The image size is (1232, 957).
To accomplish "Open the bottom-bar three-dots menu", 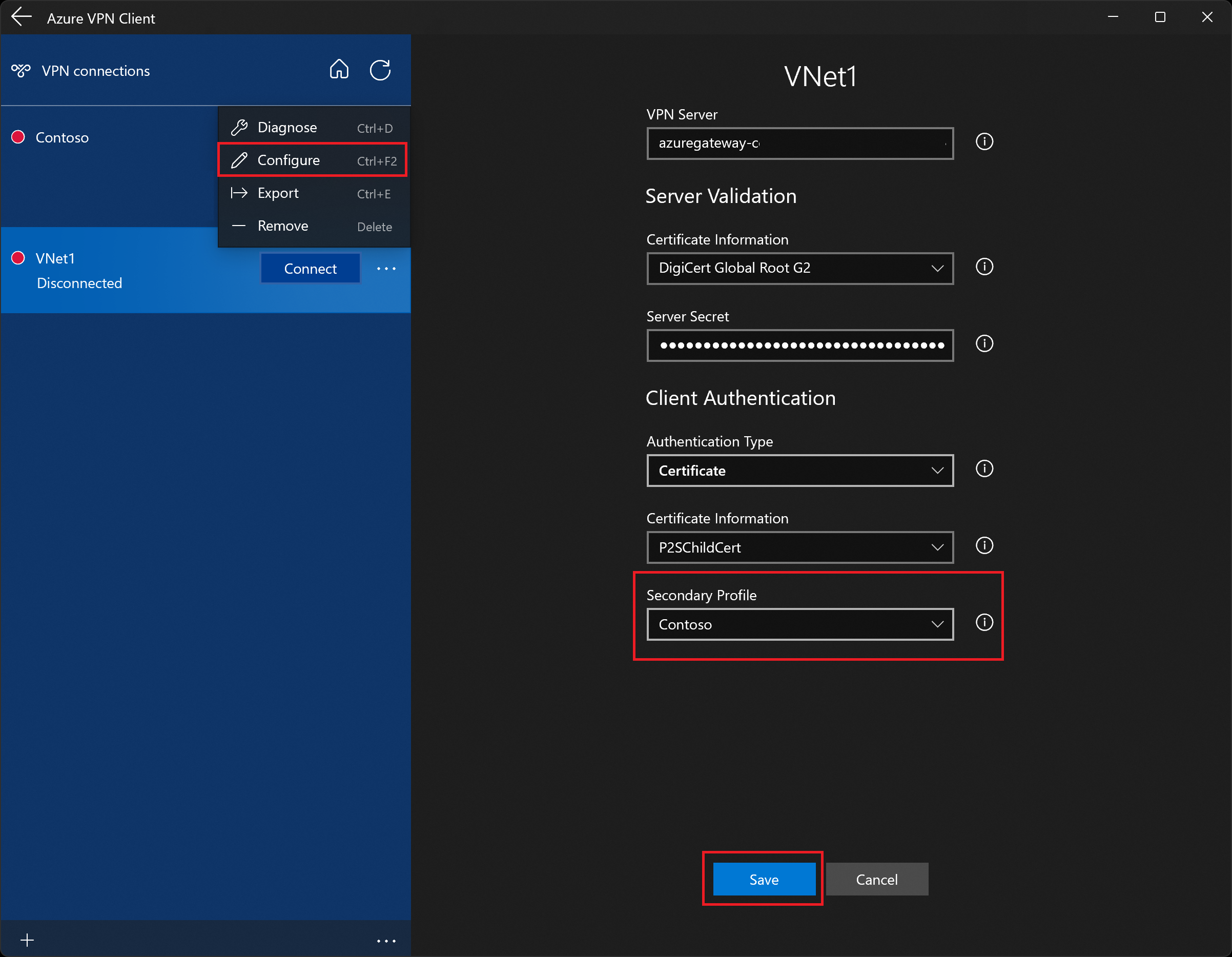I will [x=386, y=941].
